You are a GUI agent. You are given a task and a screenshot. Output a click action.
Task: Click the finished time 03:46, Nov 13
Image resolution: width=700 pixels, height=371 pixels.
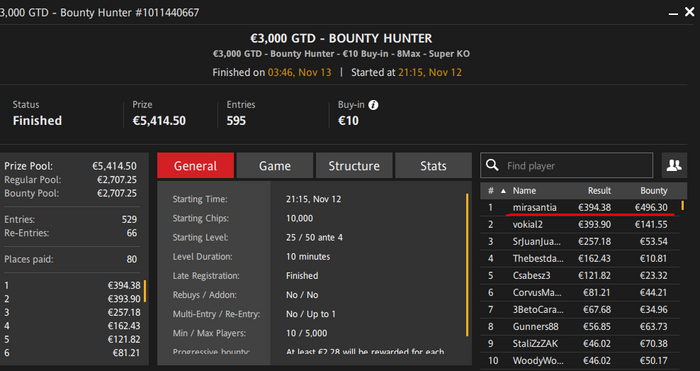click(300, 72)
